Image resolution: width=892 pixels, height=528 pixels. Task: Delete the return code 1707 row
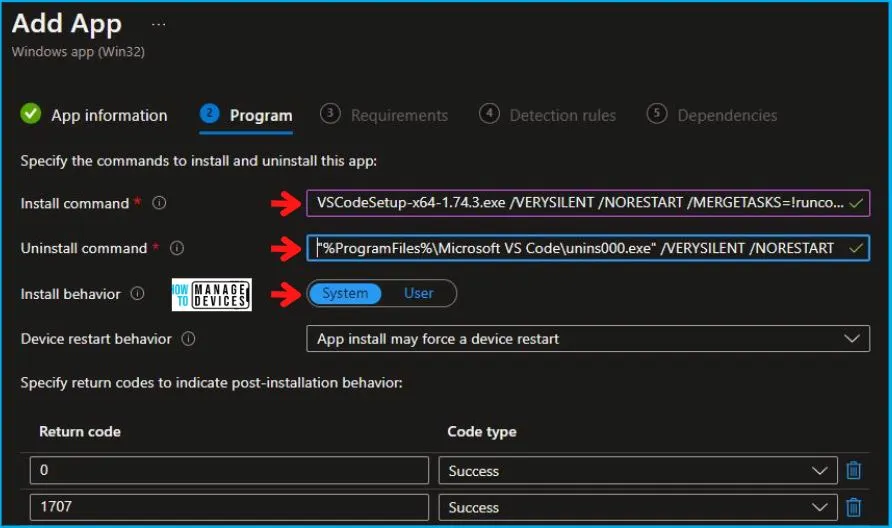pyautogui.click(x=853, y=507)
